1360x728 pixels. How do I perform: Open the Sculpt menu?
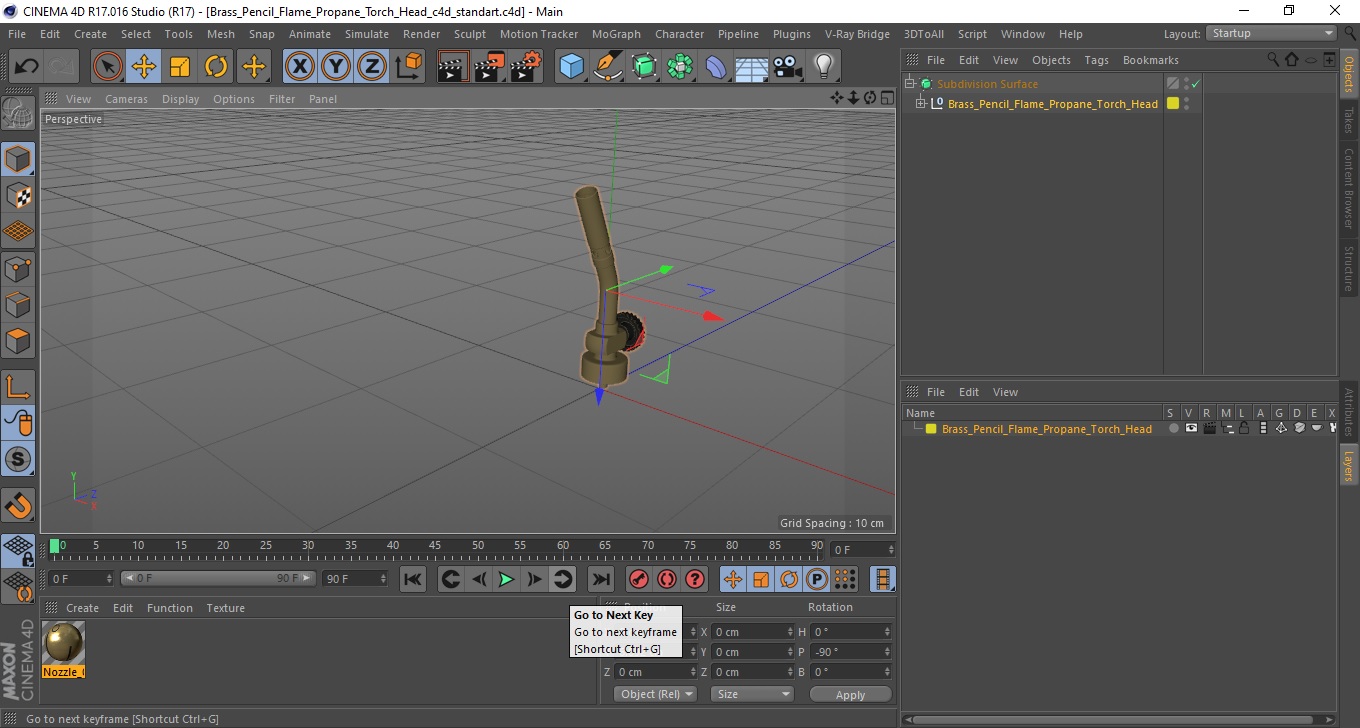click(469, 34)
